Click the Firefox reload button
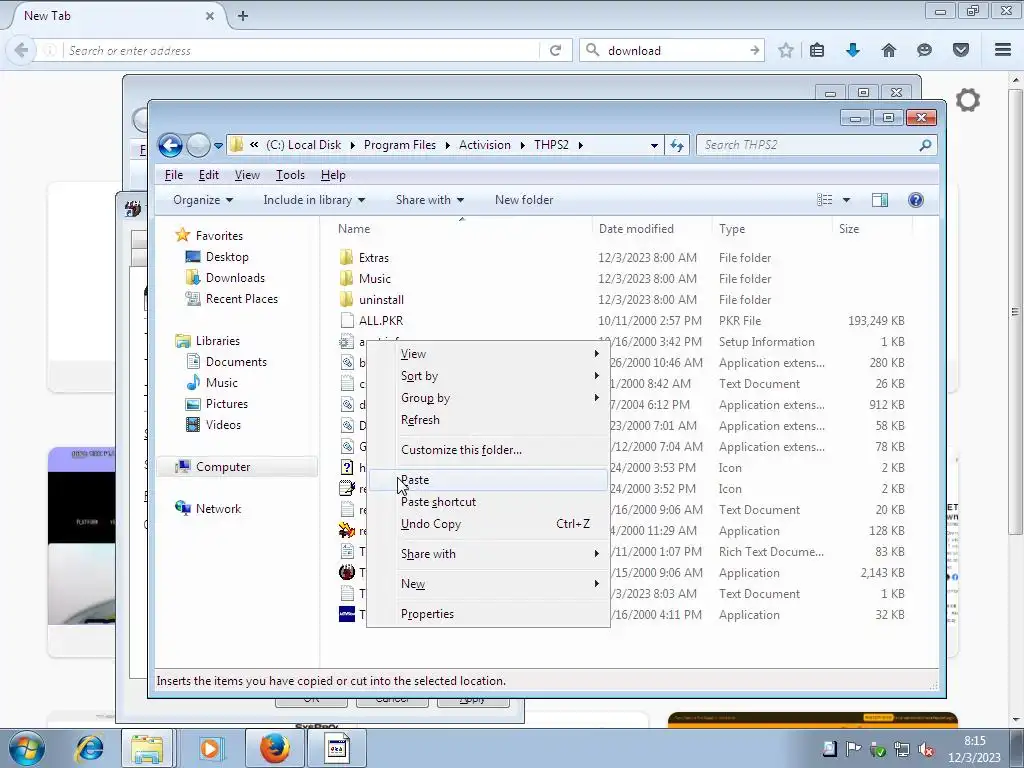Viewport: 1024px width, 768px height. [x=556, y=50]
